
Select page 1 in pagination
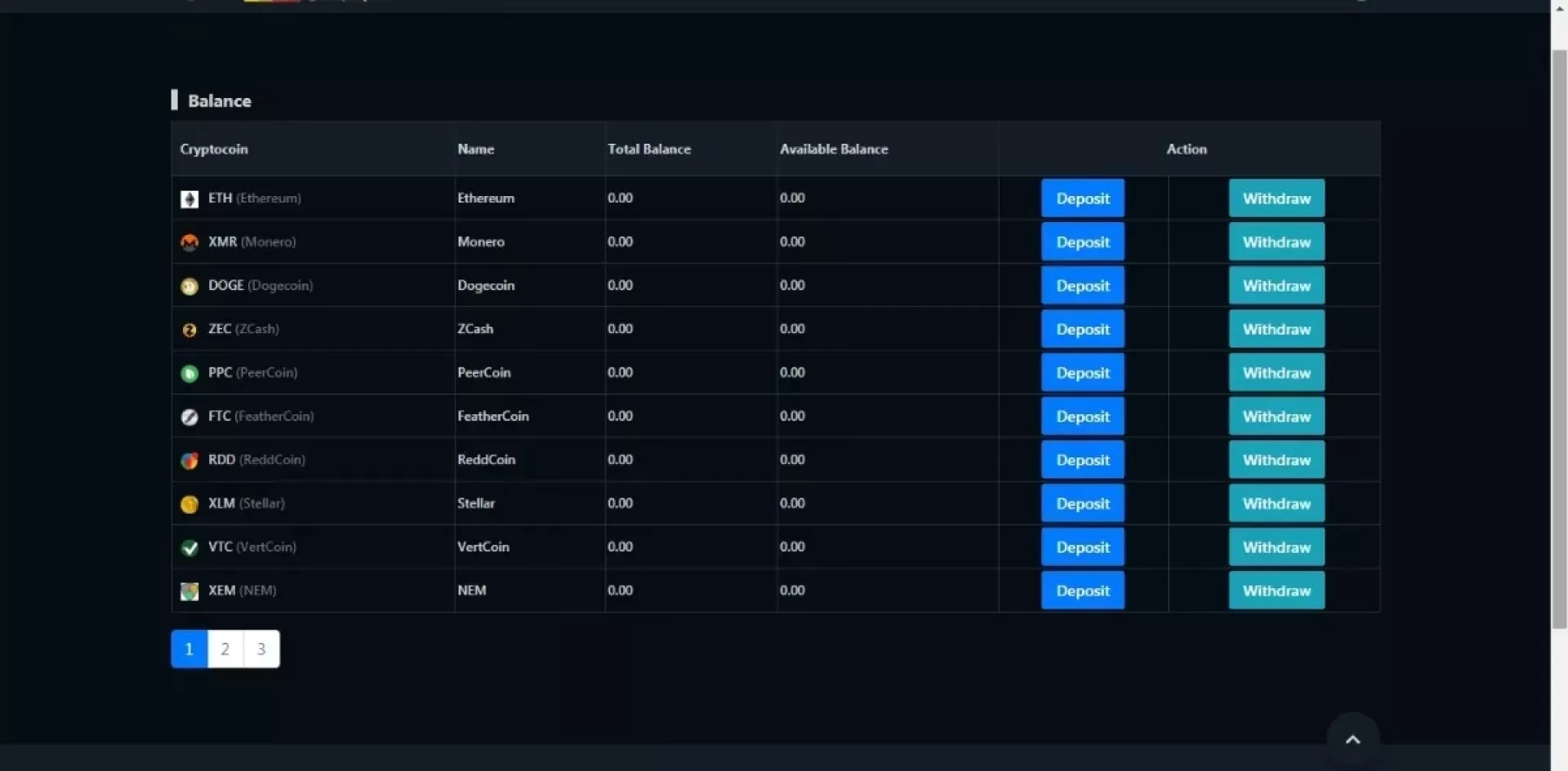[x=189, y=649]
